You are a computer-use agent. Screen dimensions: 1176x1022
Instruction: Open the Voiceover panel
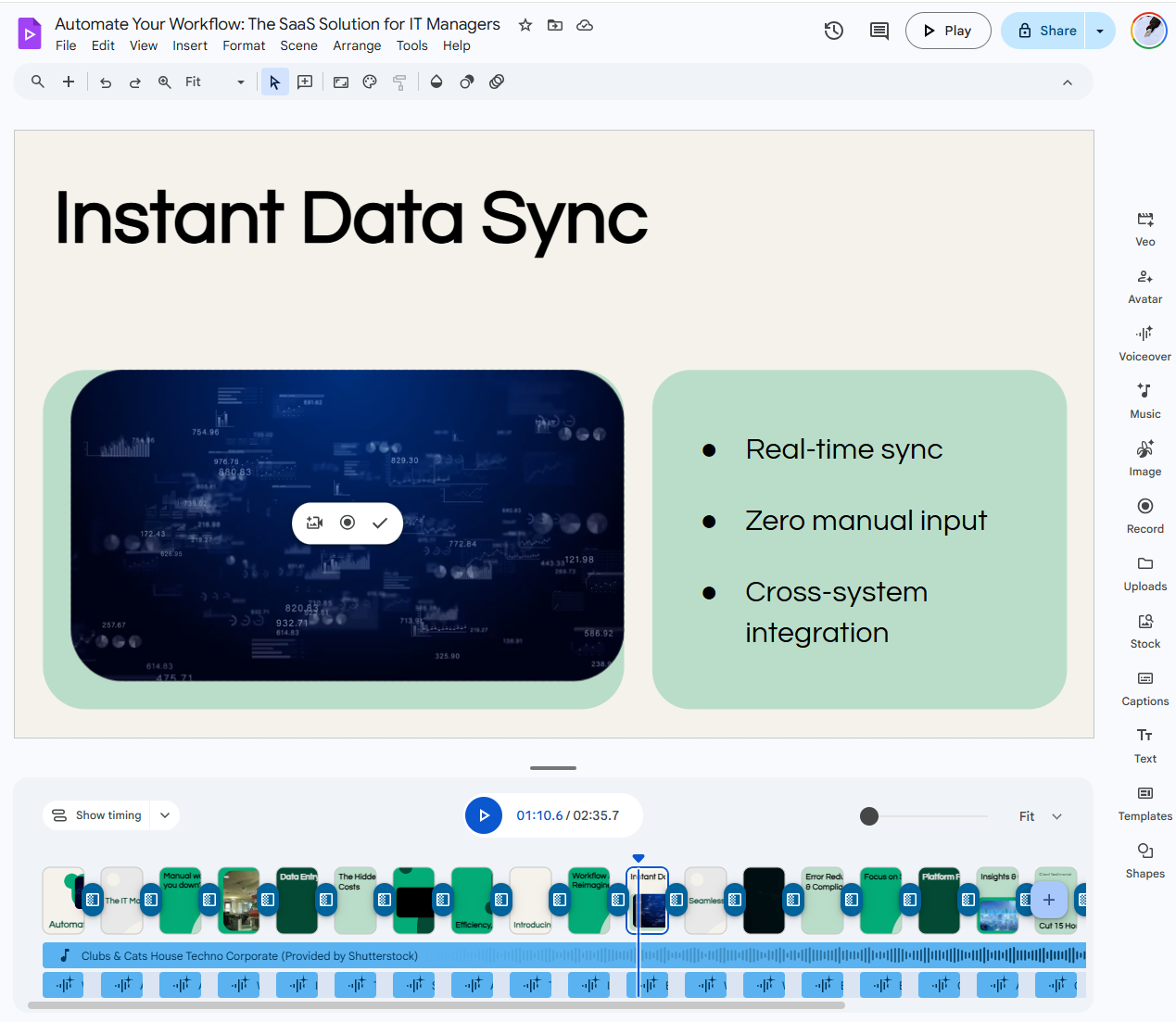(x=1144, y=344)
